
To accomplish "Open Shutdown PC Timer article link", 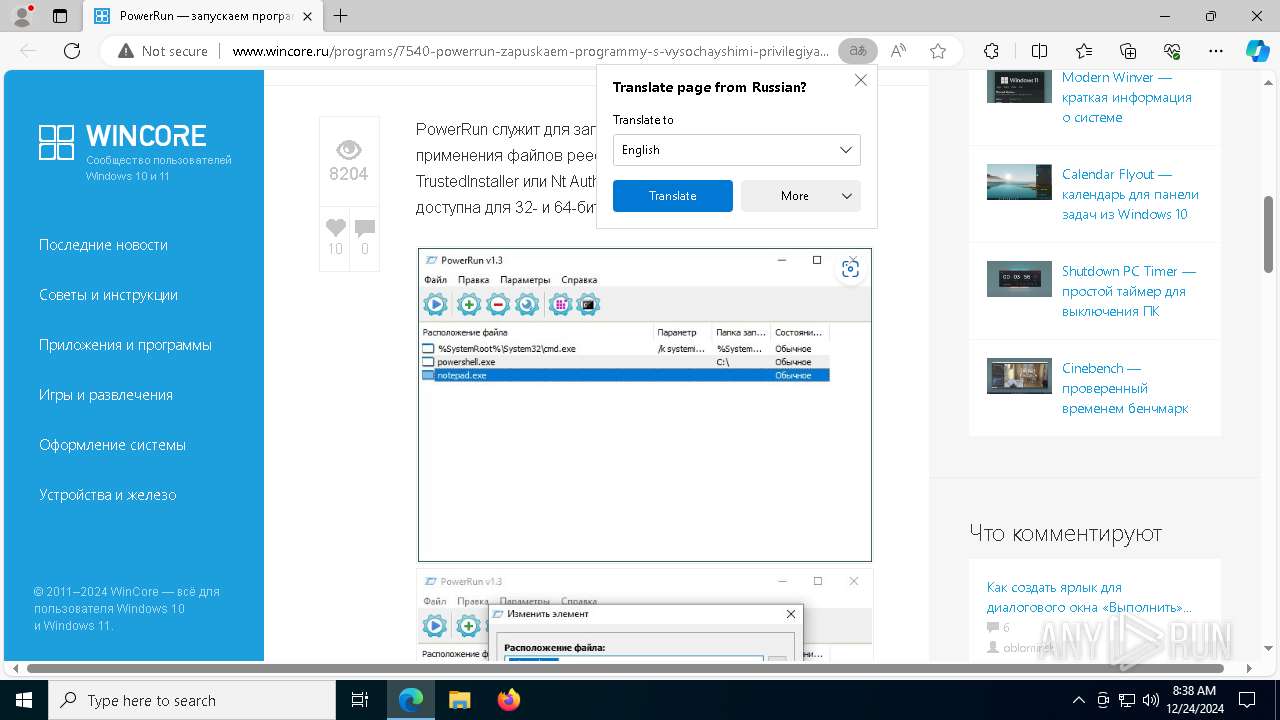I will 1129,291.
